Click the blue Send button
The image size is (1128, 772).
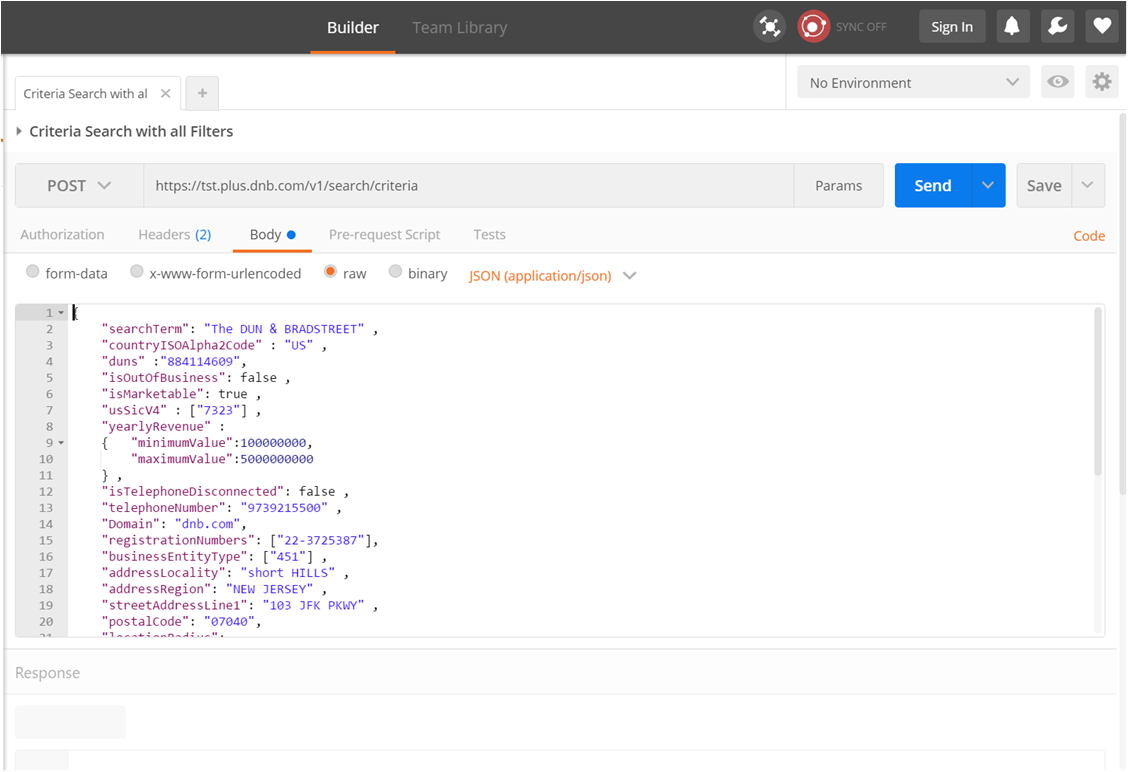click(x=932, y=186)
